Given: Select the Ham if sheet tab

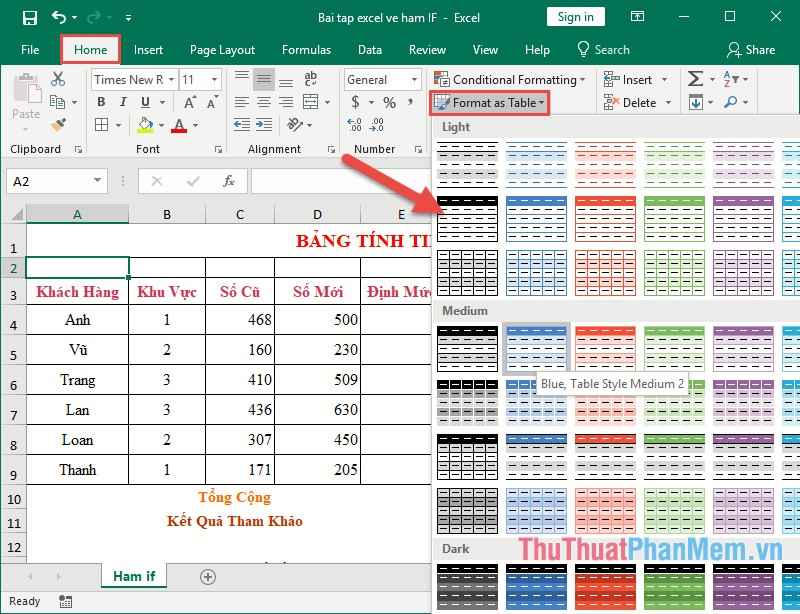Looking at the screenshot, I should 131,576.
